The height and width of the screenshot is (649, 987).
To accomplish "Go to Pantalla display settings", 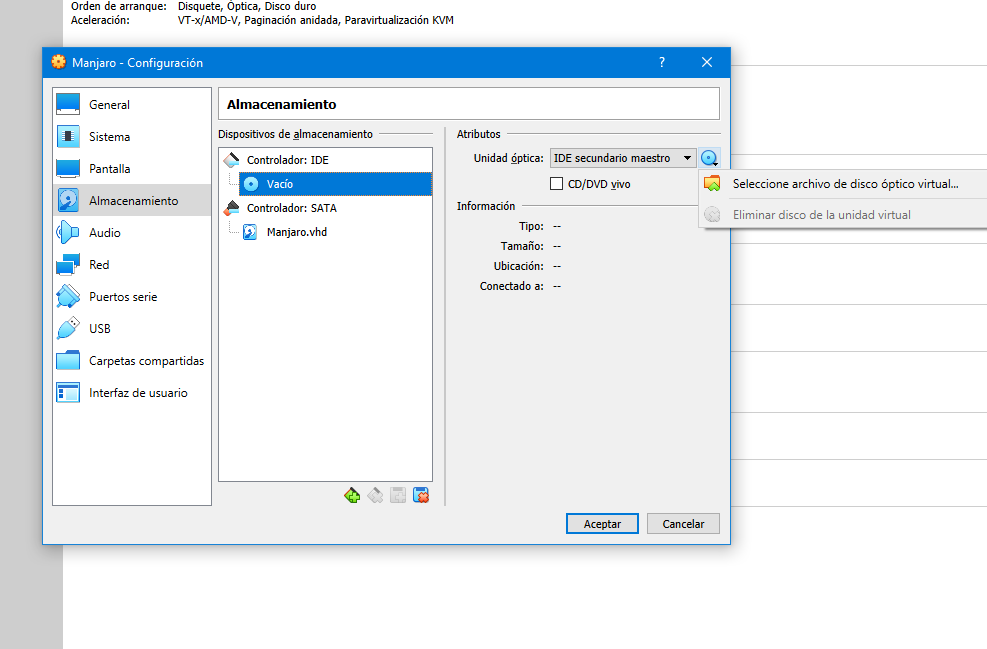I will tap(132, 169).
